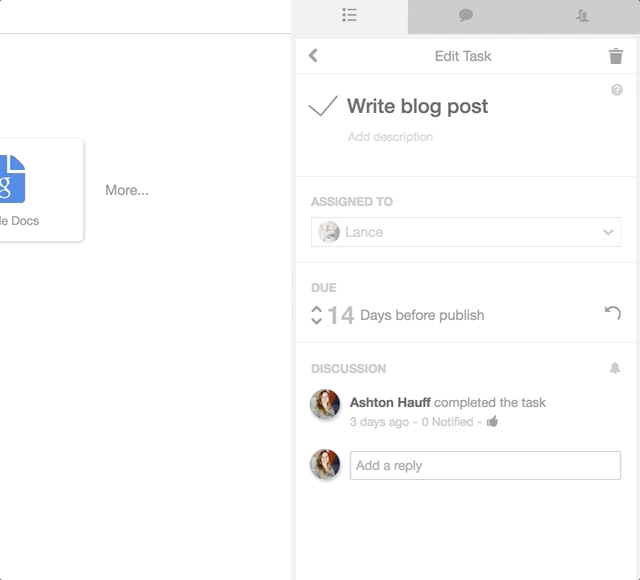This screenshot has height=580, width=640.
Task: Open the Assigned To Lance dropdown
Action: [466, 232]
